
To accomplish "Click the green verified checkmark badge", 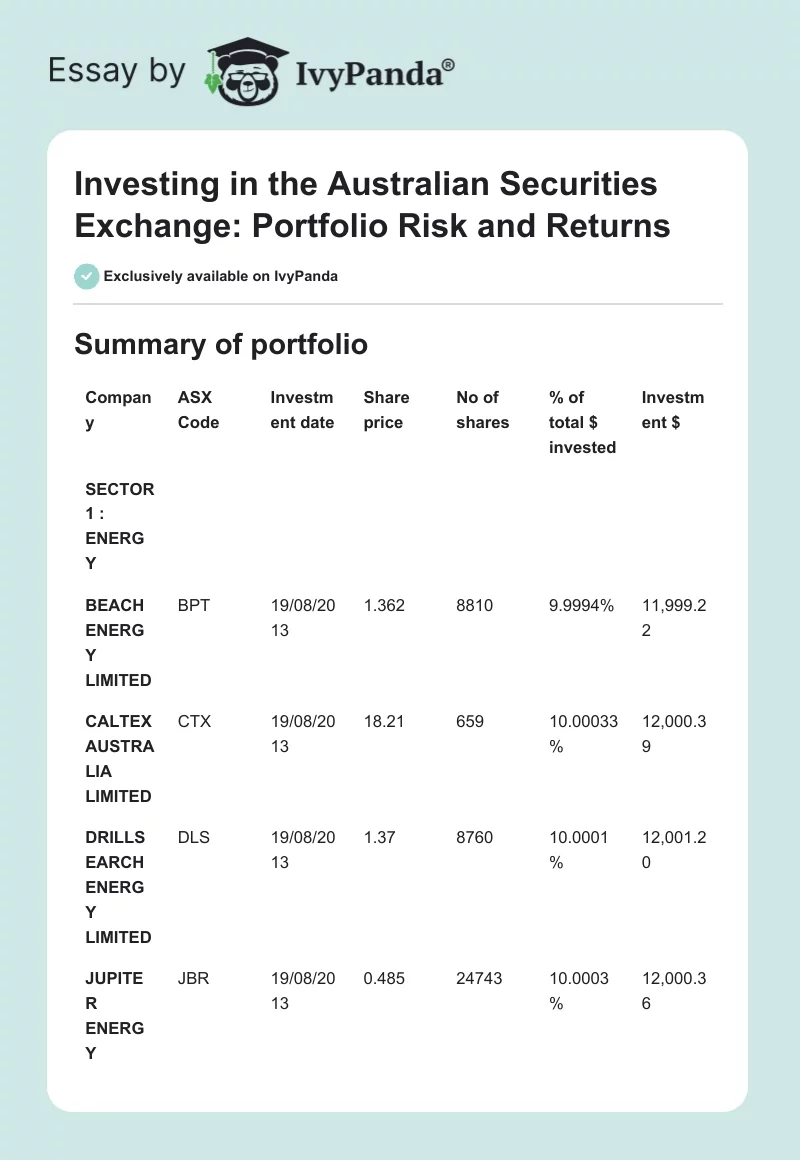I will coord(86,276).
